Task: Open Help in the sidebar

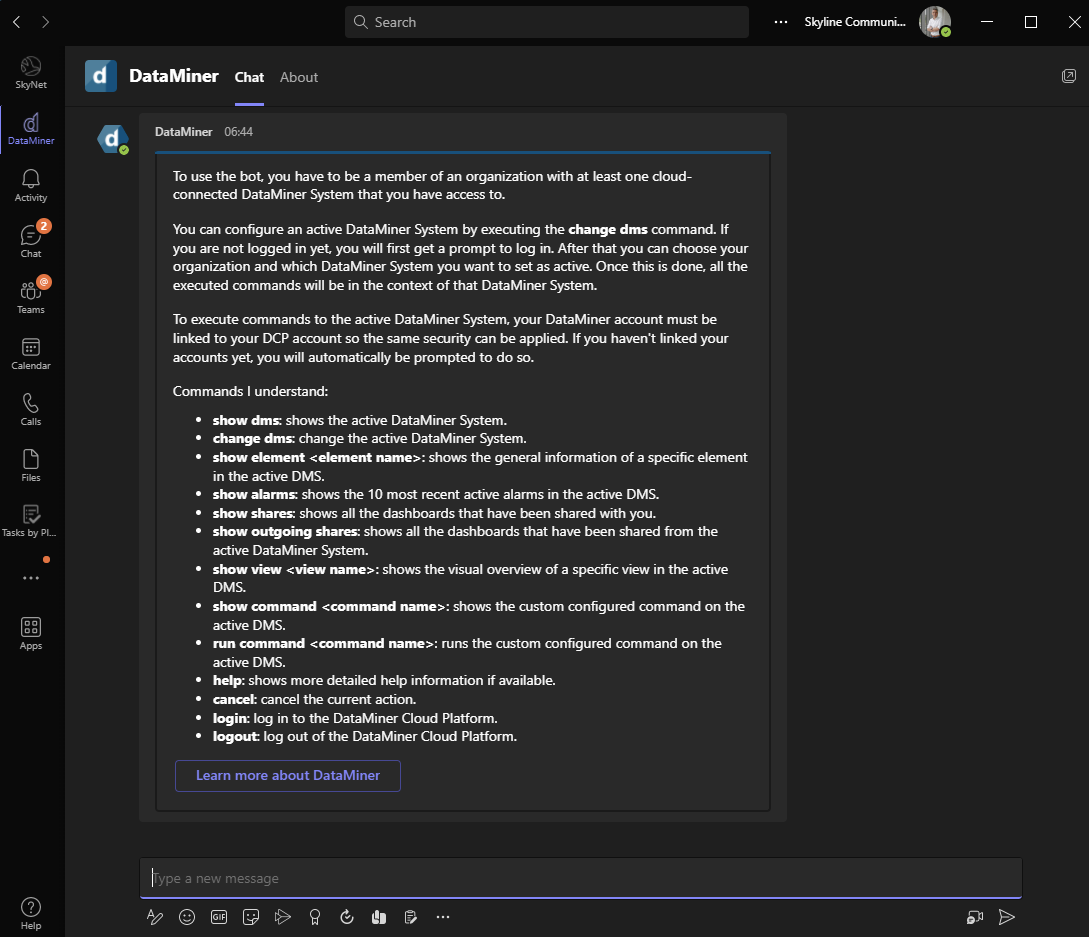Action: pos(31,913)
